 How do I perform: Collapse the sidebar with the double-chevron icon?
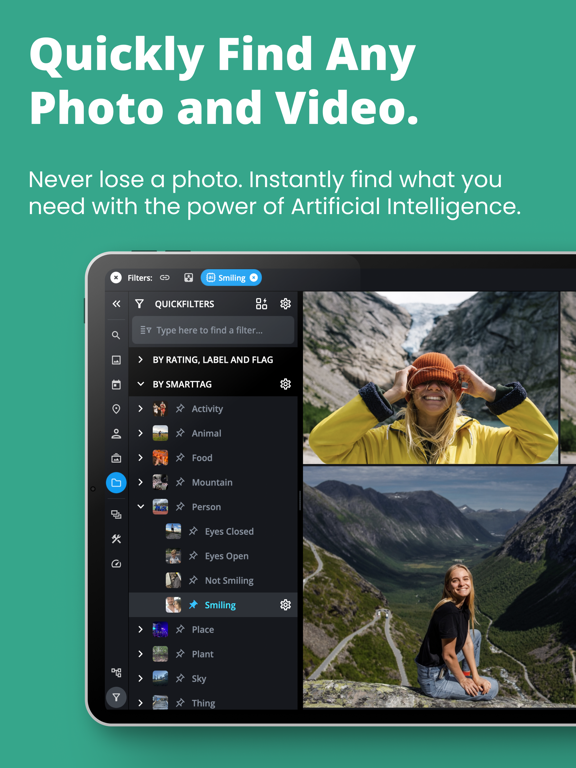[116, 304]
